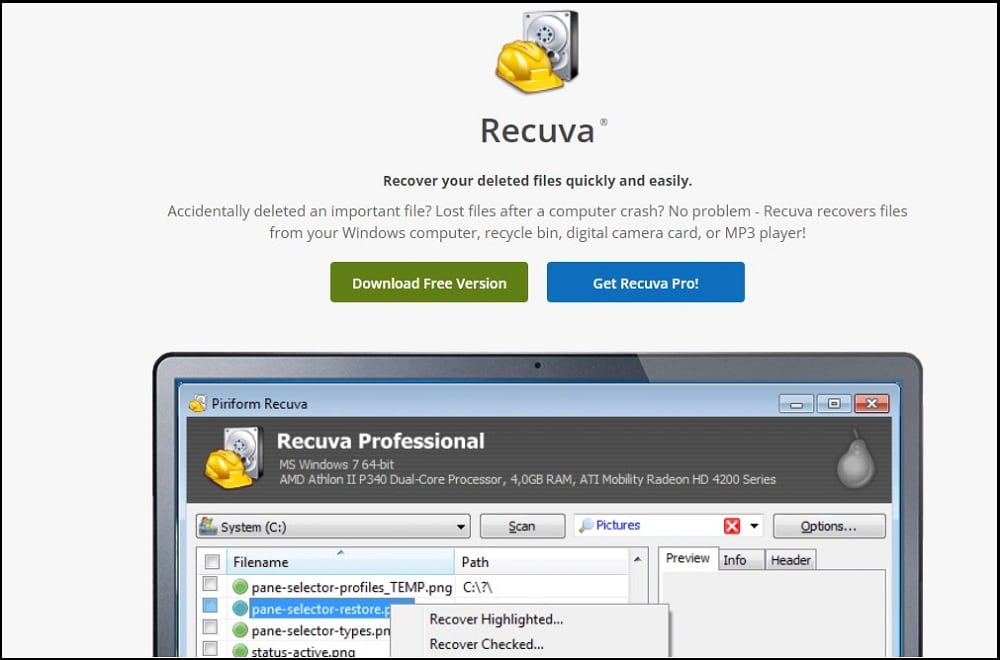Screen dimensions: 1000x660
Task: Close the Piriform Recuva window
Action: (x=872, y=404)
